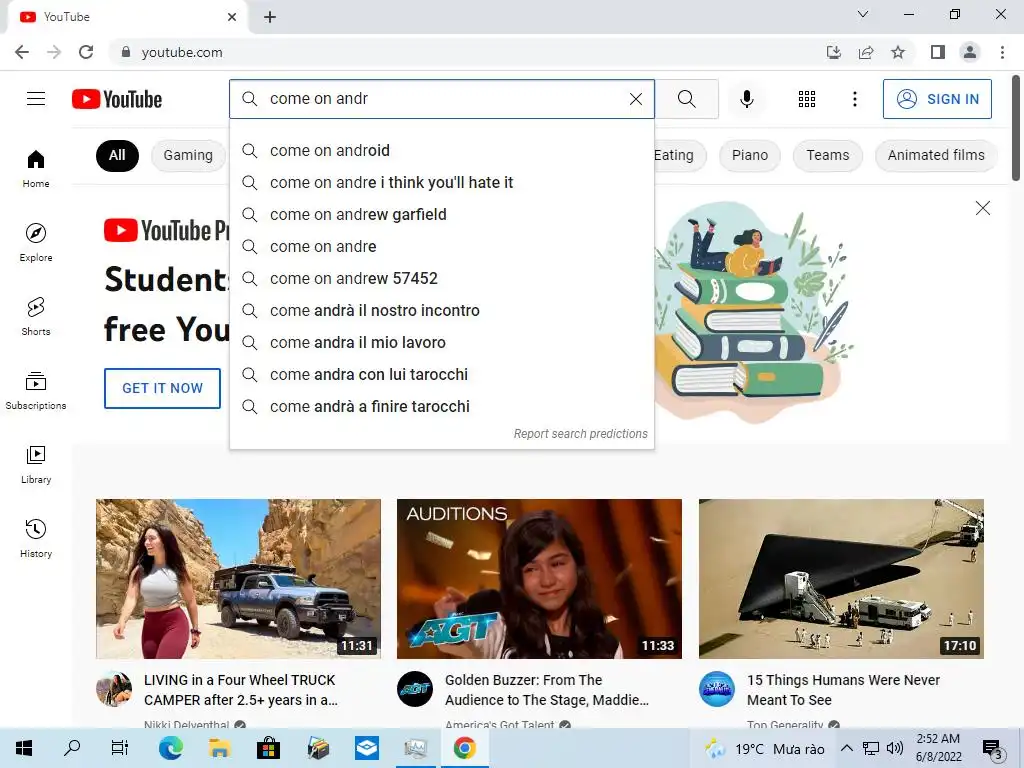Select the Teams filter chip
Screen dimensions: 1024x768
(827, 155)
